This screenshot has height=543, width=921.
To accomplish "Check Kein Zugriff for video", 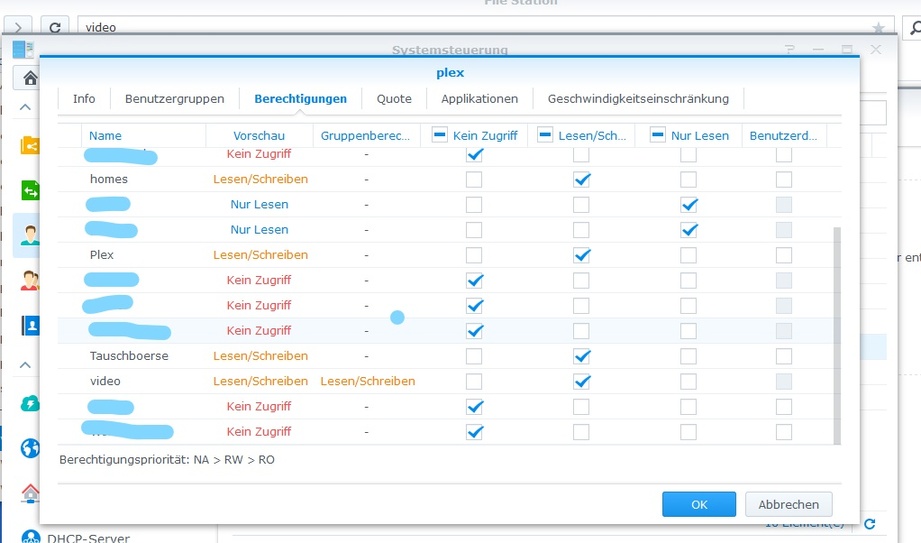I will pos(474,381).
